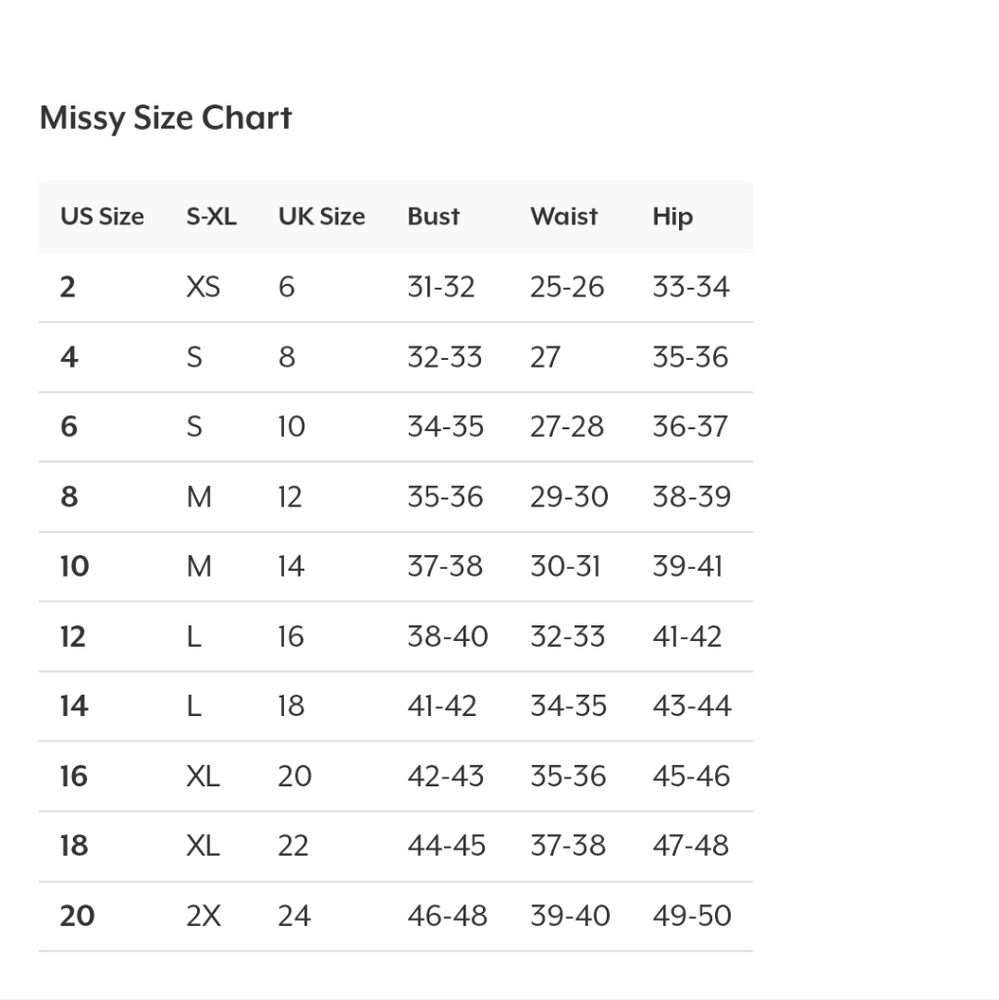The height and width of the screenshot is (1000, 999).
Task: Select hip measurement 39-41 cell
Action: coord(687,567)
